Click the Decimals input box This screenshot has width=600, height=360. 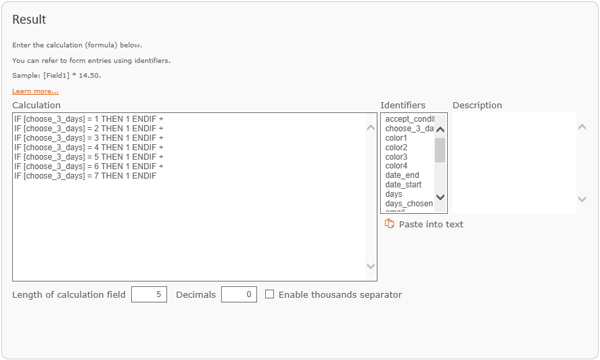tap(239, 295)
